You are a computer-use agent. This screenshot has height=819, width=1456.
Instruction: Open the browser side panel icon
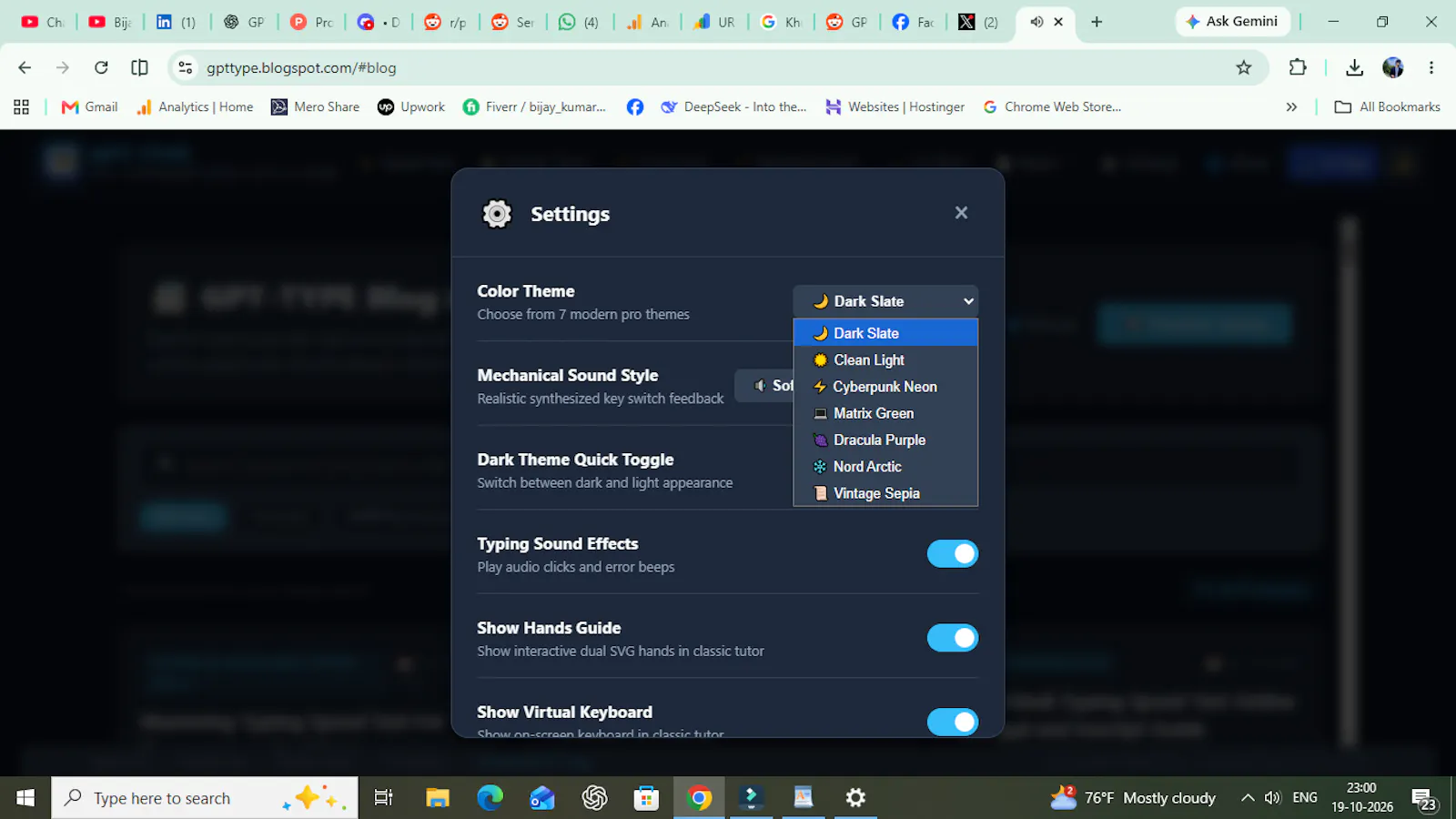pos(139,67)
